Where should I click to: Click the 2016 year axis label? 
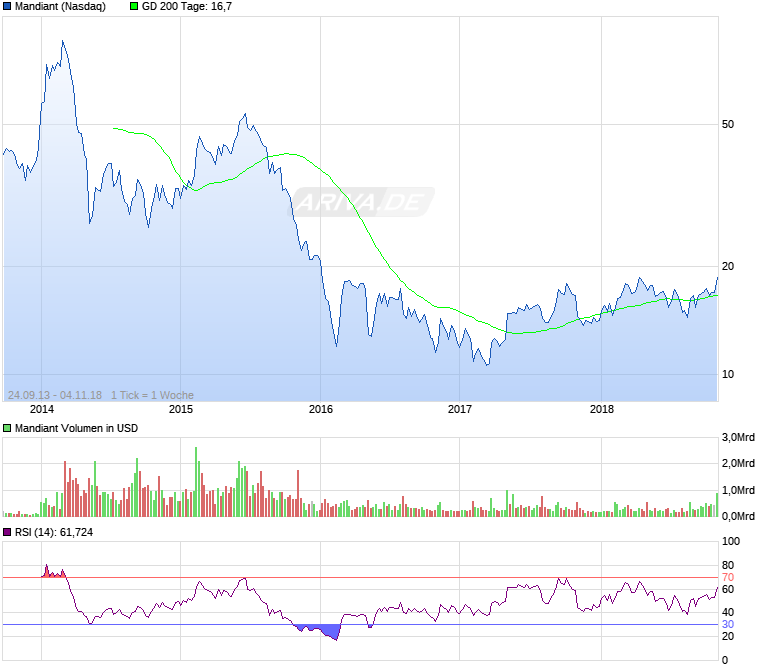pyautogui.click(x=321, y=409)
